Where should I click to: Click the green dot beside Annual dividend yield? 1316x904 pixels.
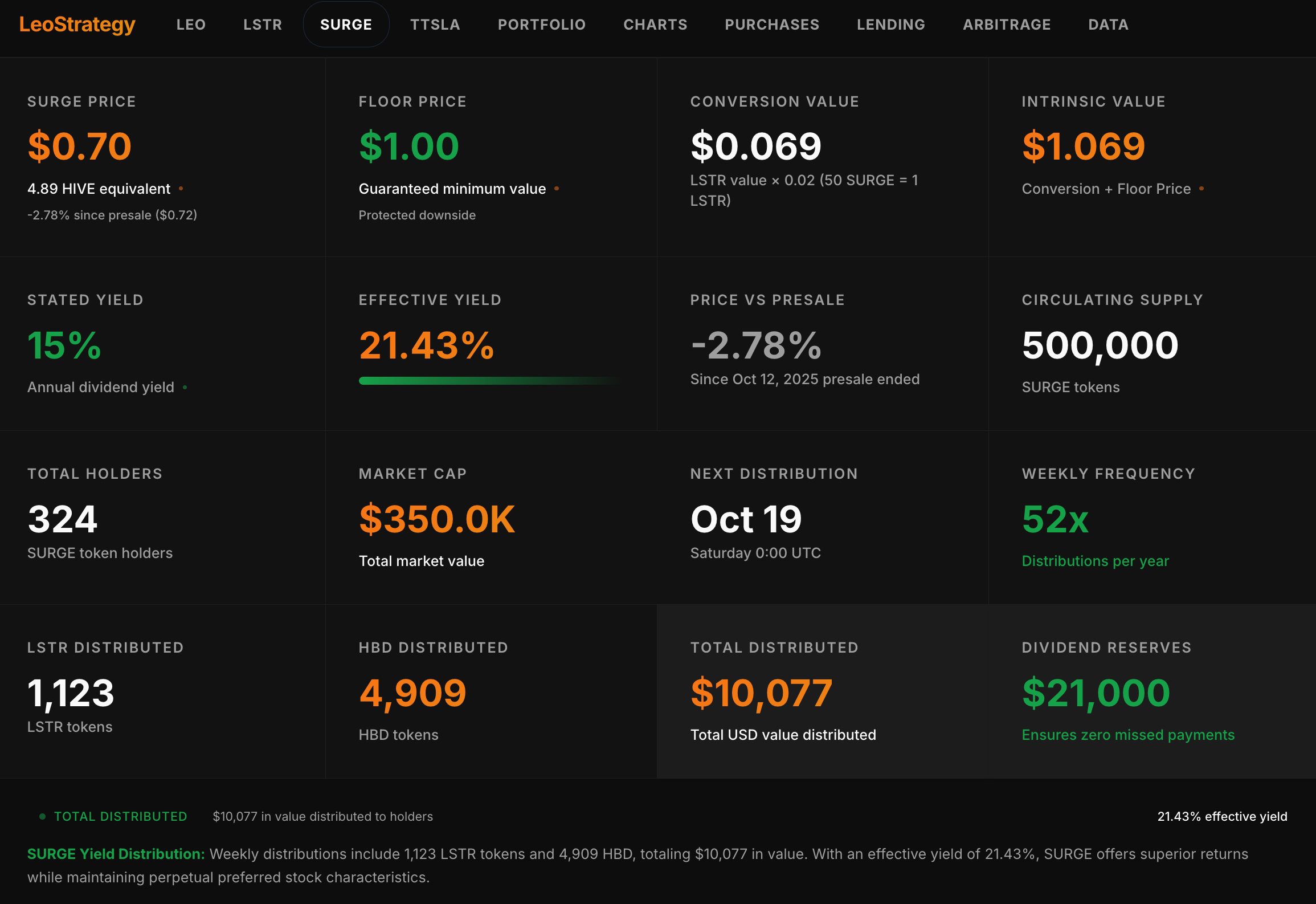coord(185,388)
